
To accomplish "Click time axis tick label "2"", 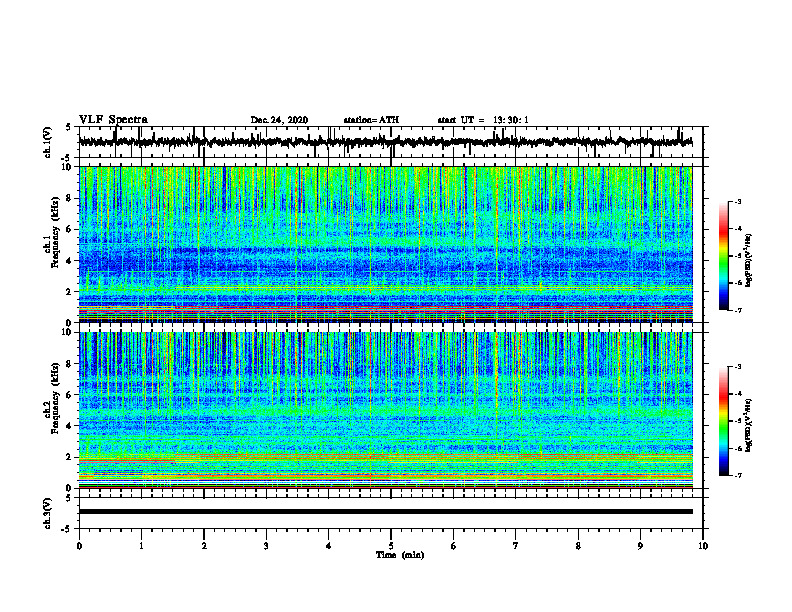I will click(204, 546).
